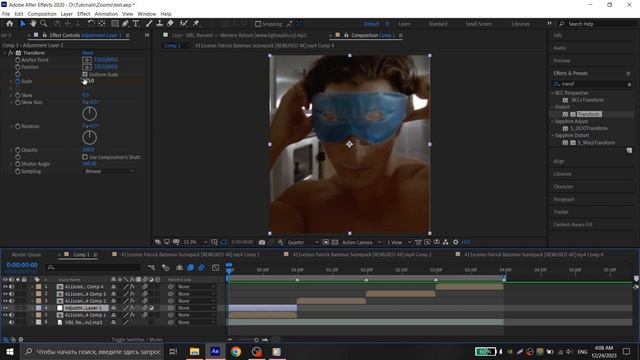This screenshot has height=360, width=640.
Task: Open the magnification 33.3% dropdown
Action: 195,242
